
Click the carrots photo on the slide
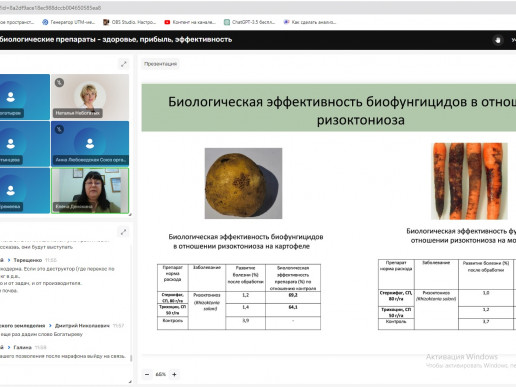tap(469, 181)
